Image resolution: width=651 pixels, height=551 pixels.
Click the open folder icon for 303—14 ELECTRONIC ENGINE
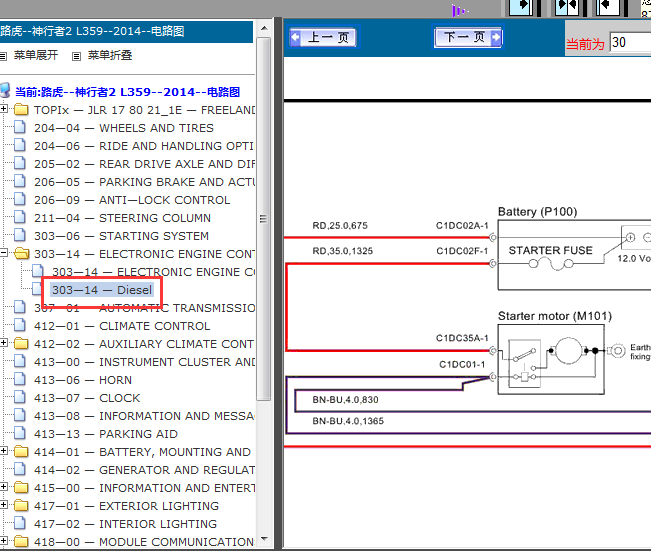(x=22, y=253)
